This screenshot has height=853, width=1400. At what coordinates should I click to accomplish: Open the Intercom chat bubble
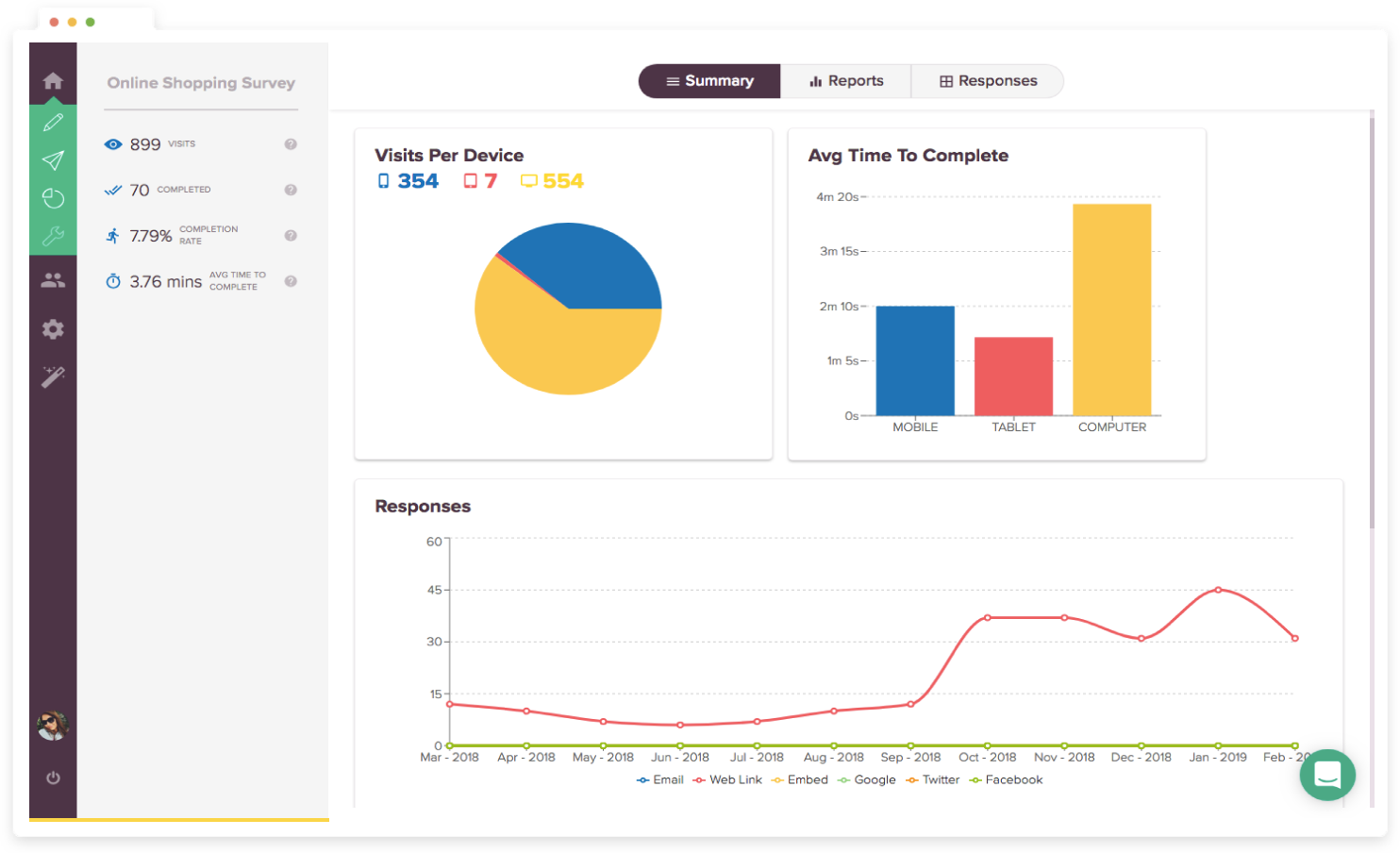(x=1327, y=775)
